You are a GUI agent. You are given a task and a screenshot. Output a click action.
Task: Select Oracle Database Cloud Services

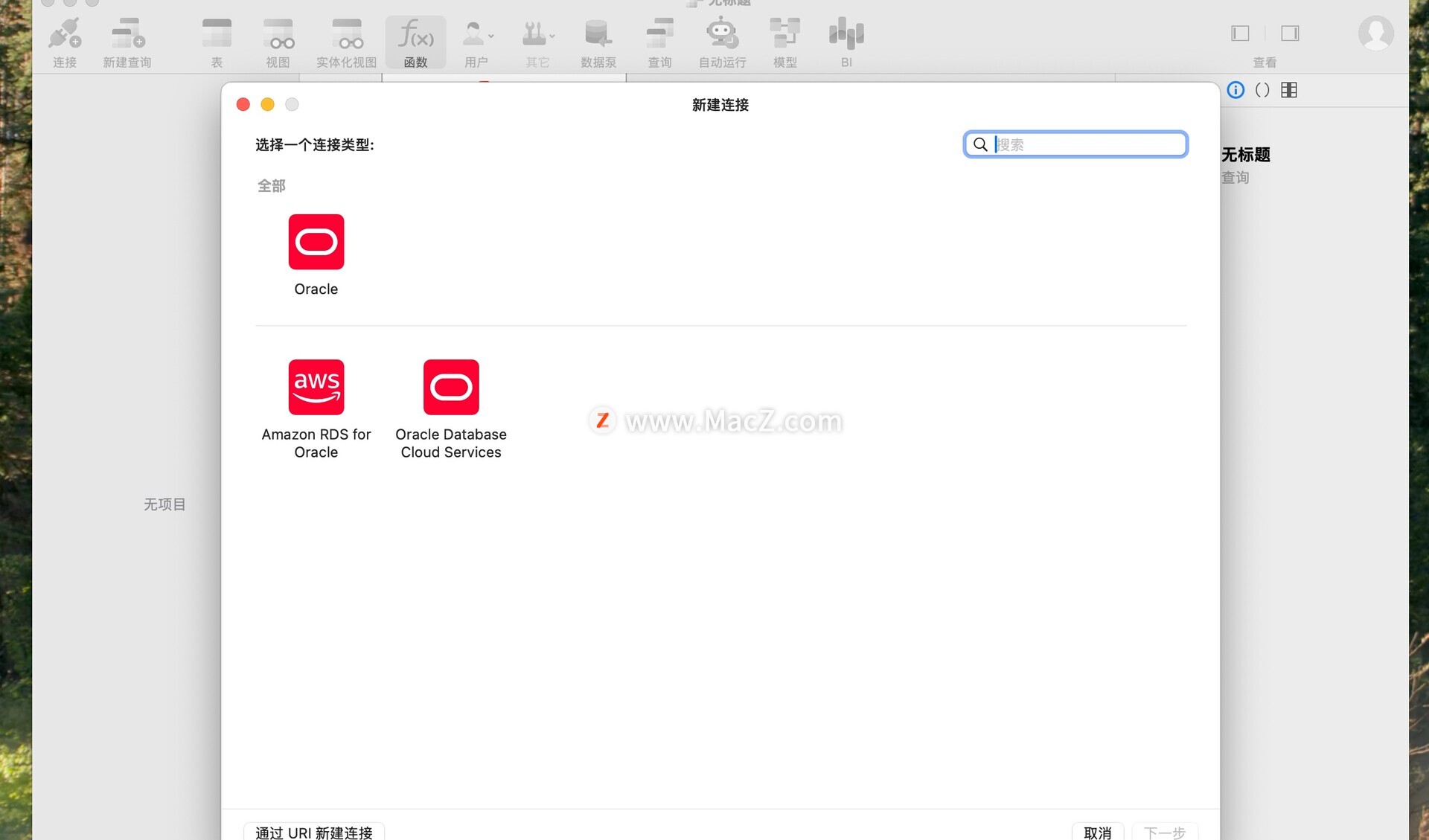pos(451,409)
